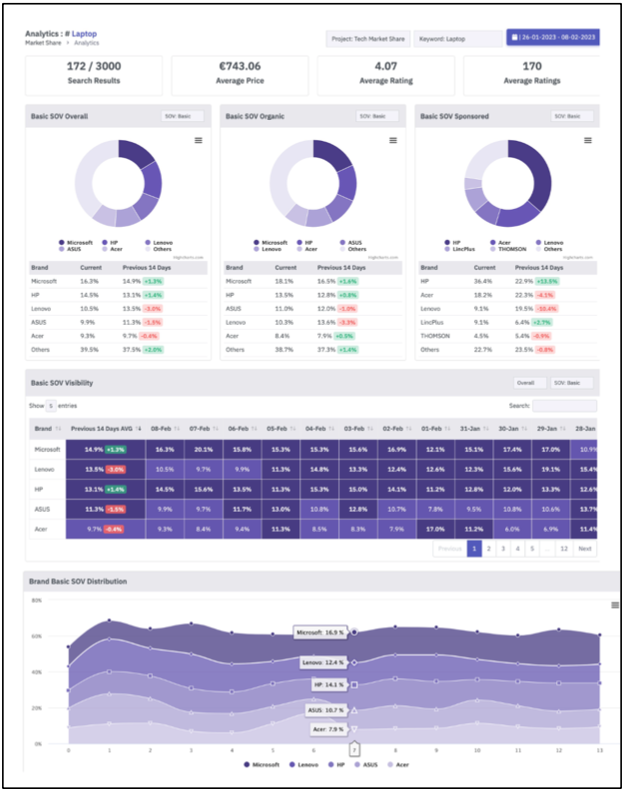
Task: Click Lenovo 19.1% cell for 29-Jan
Action: [551, 469]
